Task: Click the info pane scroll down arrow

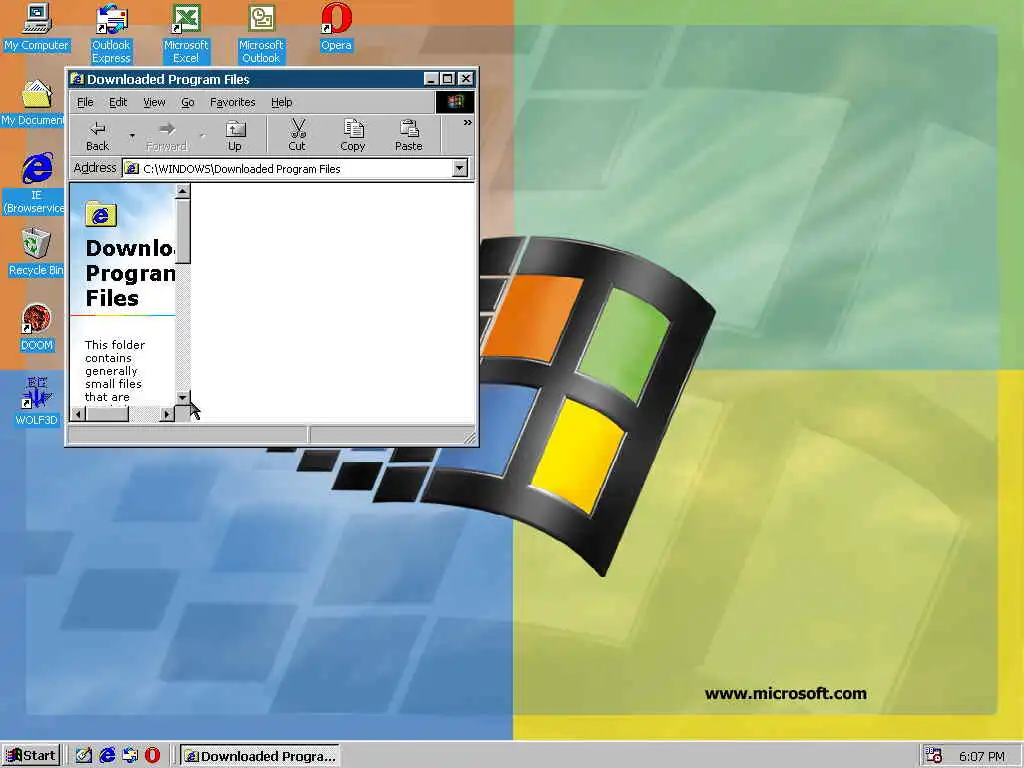Action: coord(183,397)
